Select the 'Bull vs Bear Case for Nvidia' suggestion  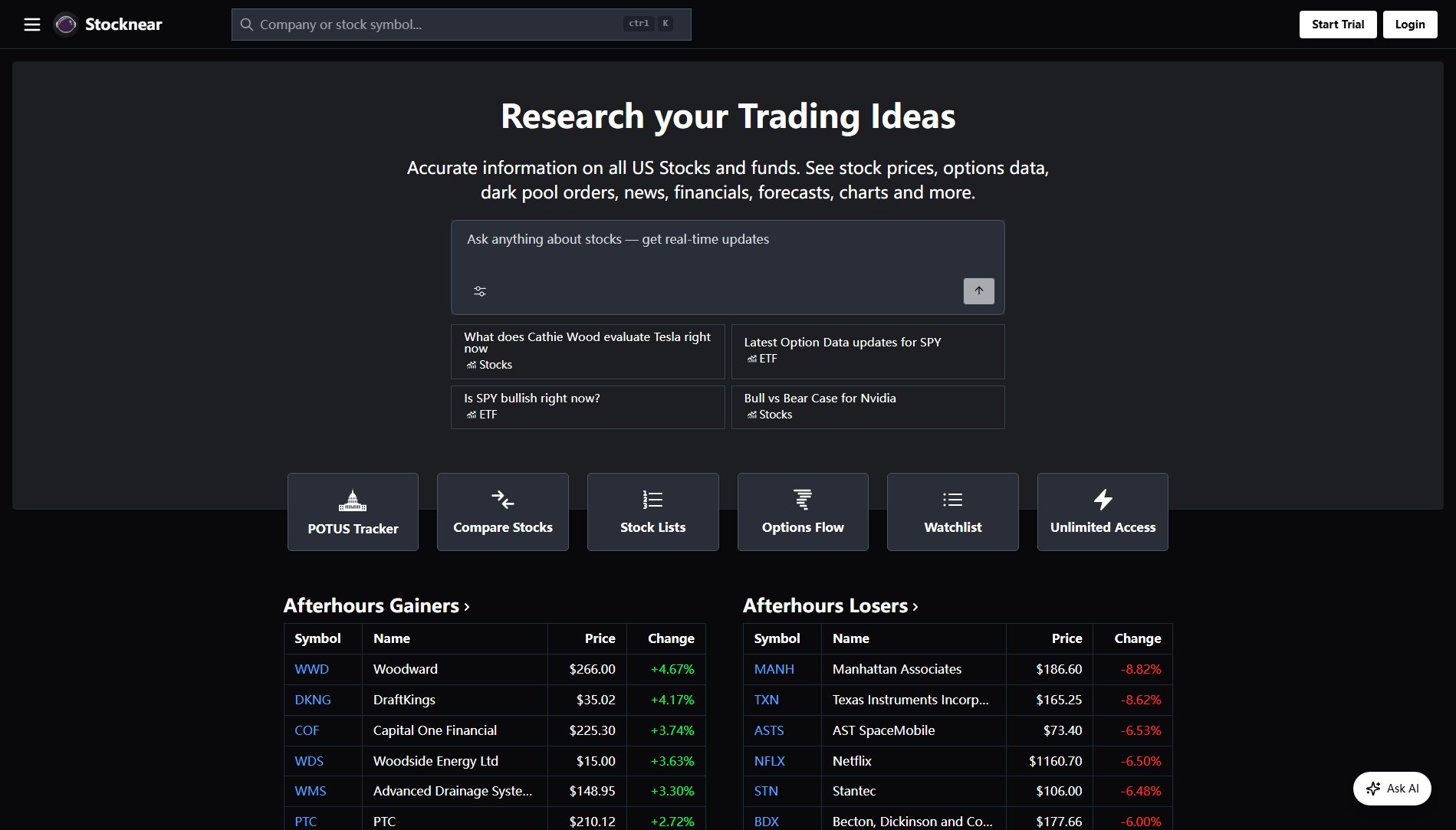tap(867, 406)
